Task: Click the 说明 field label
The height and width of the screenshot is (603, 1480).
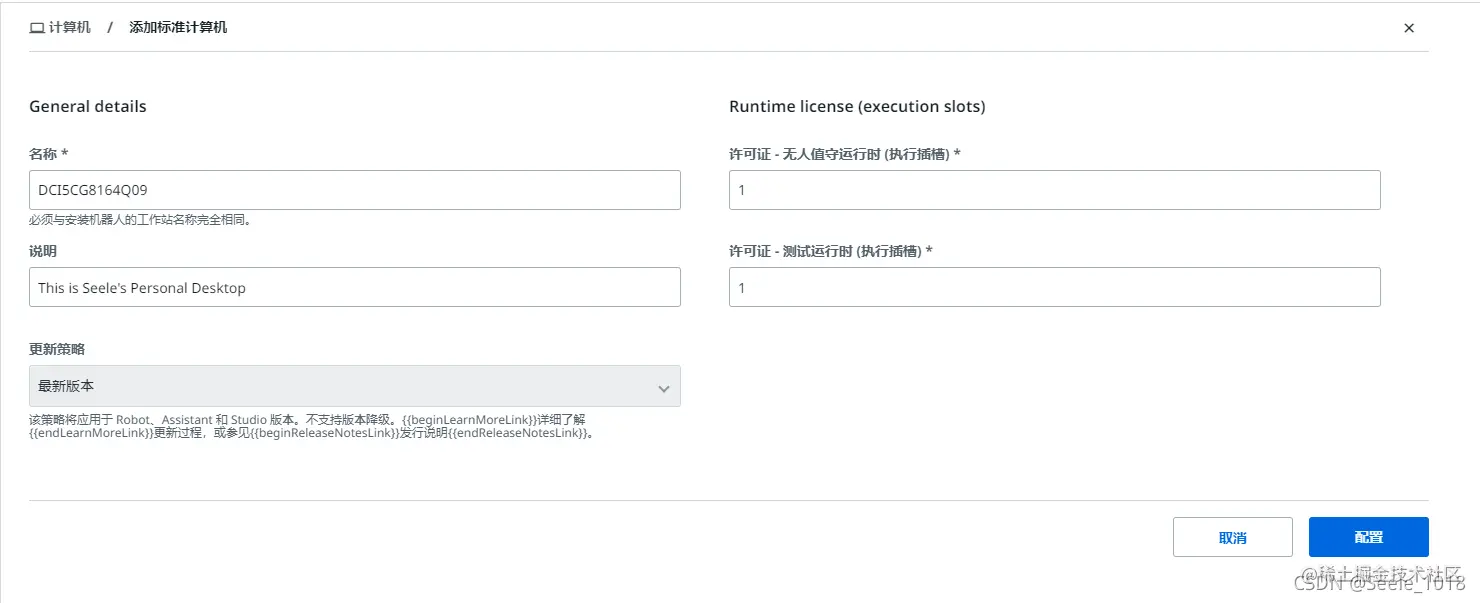Action: pyautogui.click(x=43, y=251)
